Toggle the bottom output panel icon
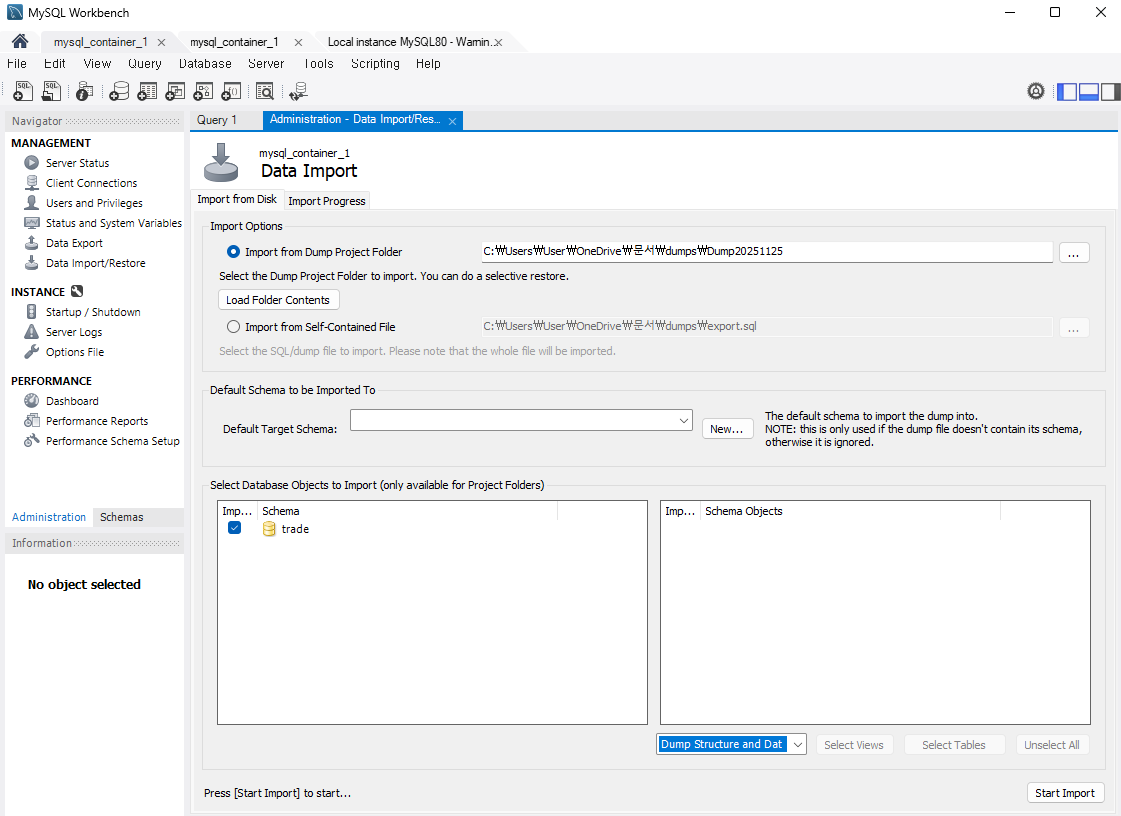This screenshot has width=1121, height=816. coord(1089,92)
